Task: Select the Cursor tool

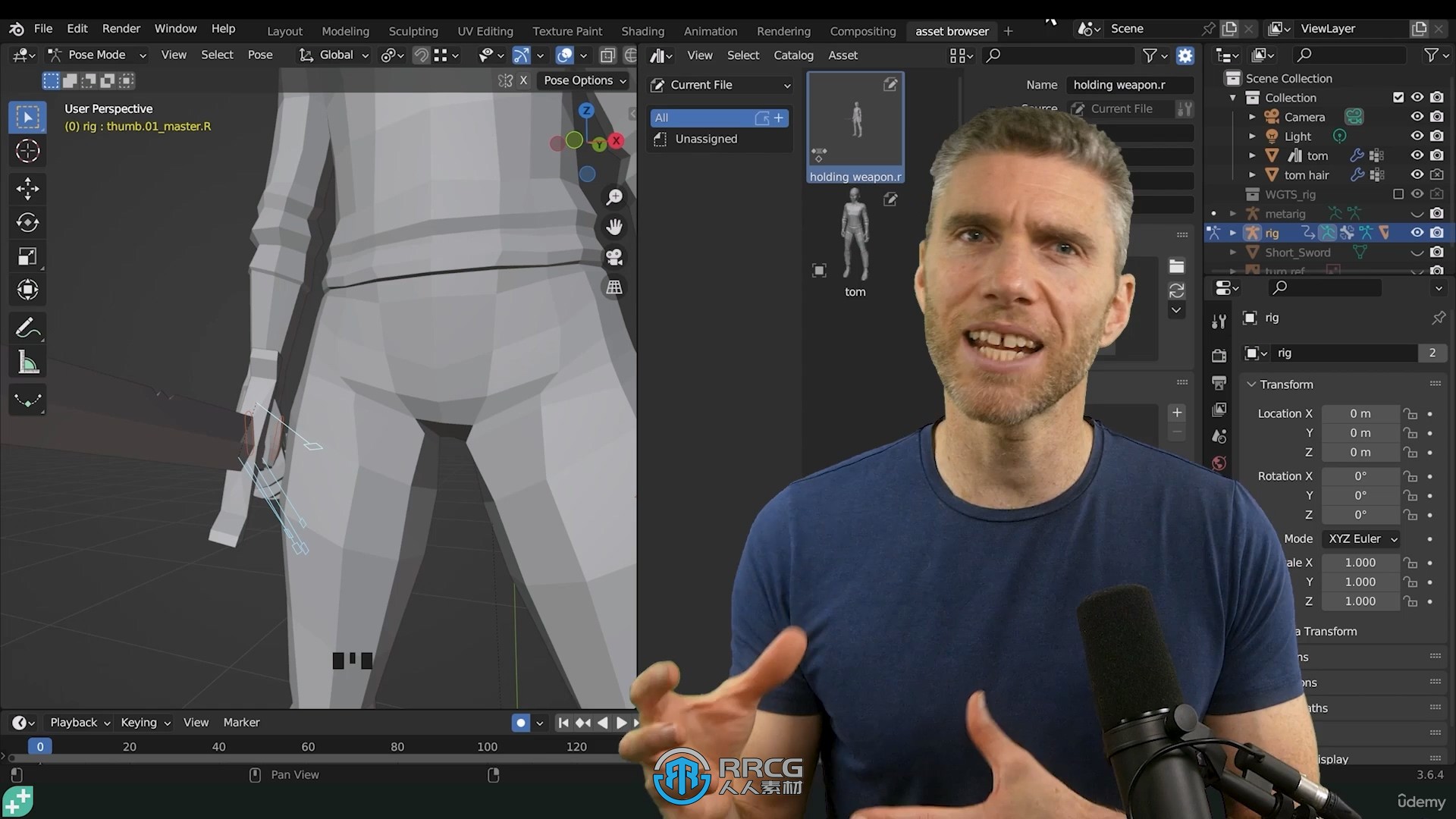Action: coord(27,152)
